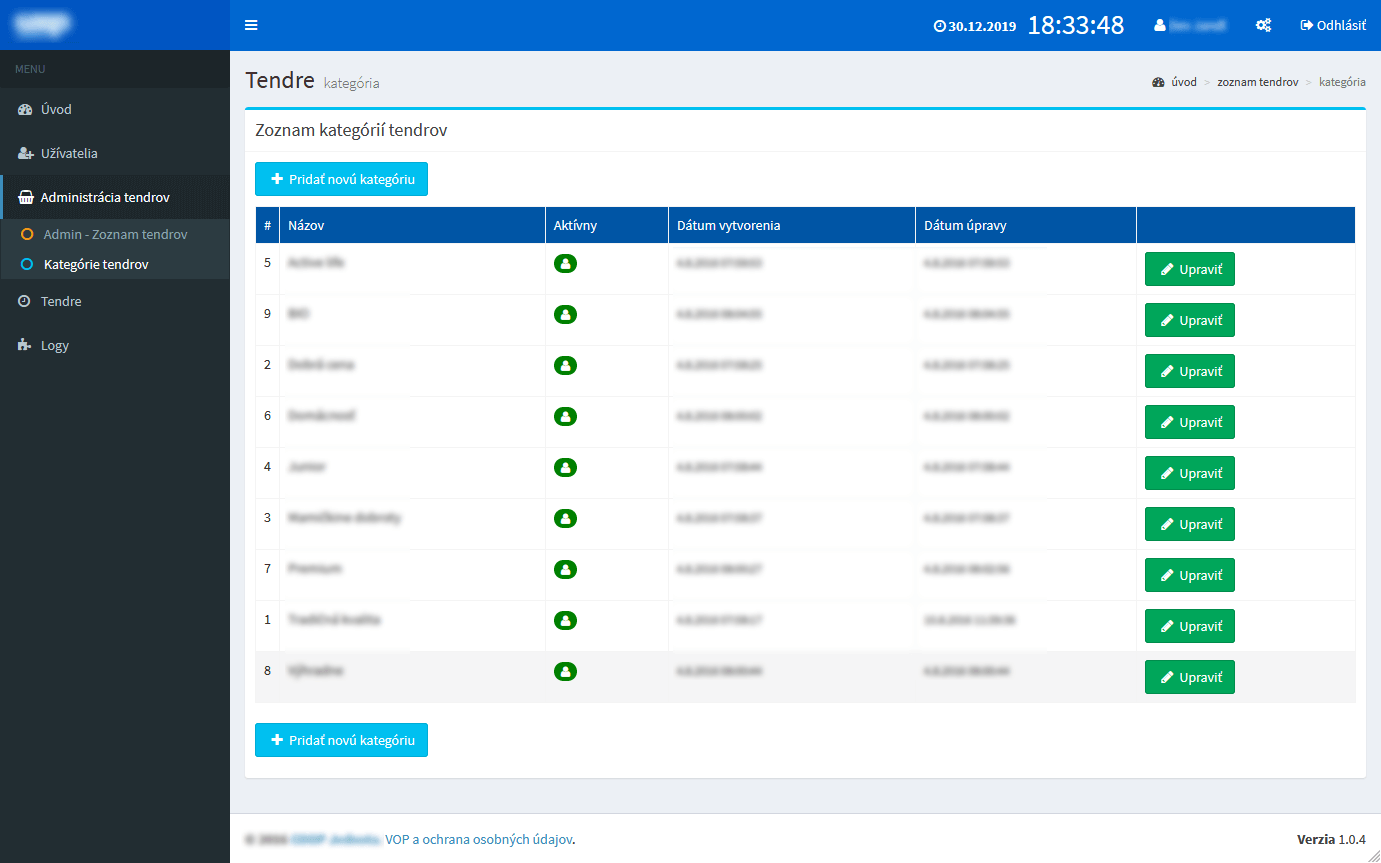Click Upraviť for category number 4
The height and width of the screenshot is (863, 1381).
tap(1190, 473)
